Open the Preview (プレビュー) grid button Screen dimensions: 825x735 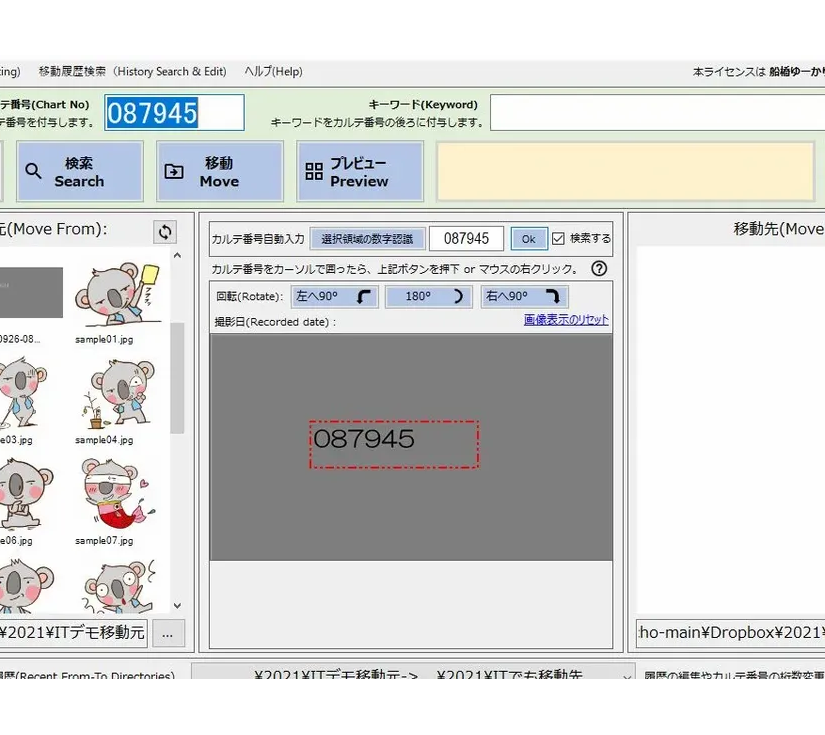[x=359, y=172]
